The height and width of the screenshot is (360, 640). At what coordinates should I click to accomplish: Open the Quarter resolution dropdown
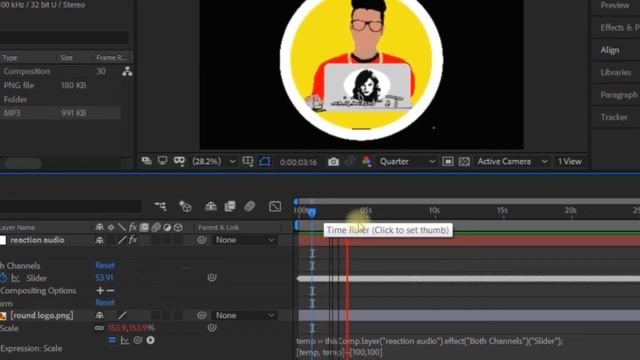pyautogui.click(x=407, y=162)
